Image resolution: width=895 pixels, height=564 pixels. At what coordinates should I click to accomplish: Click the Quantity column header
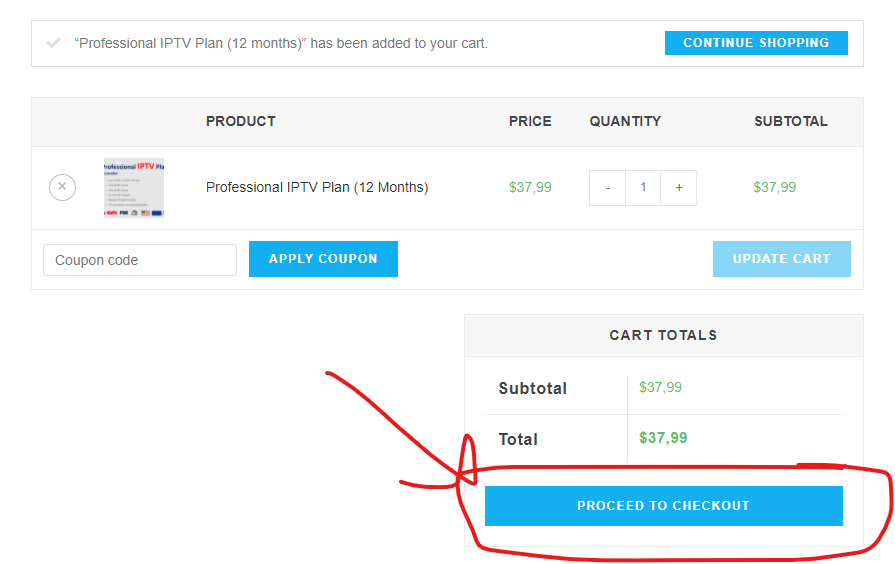click(625, 121)
